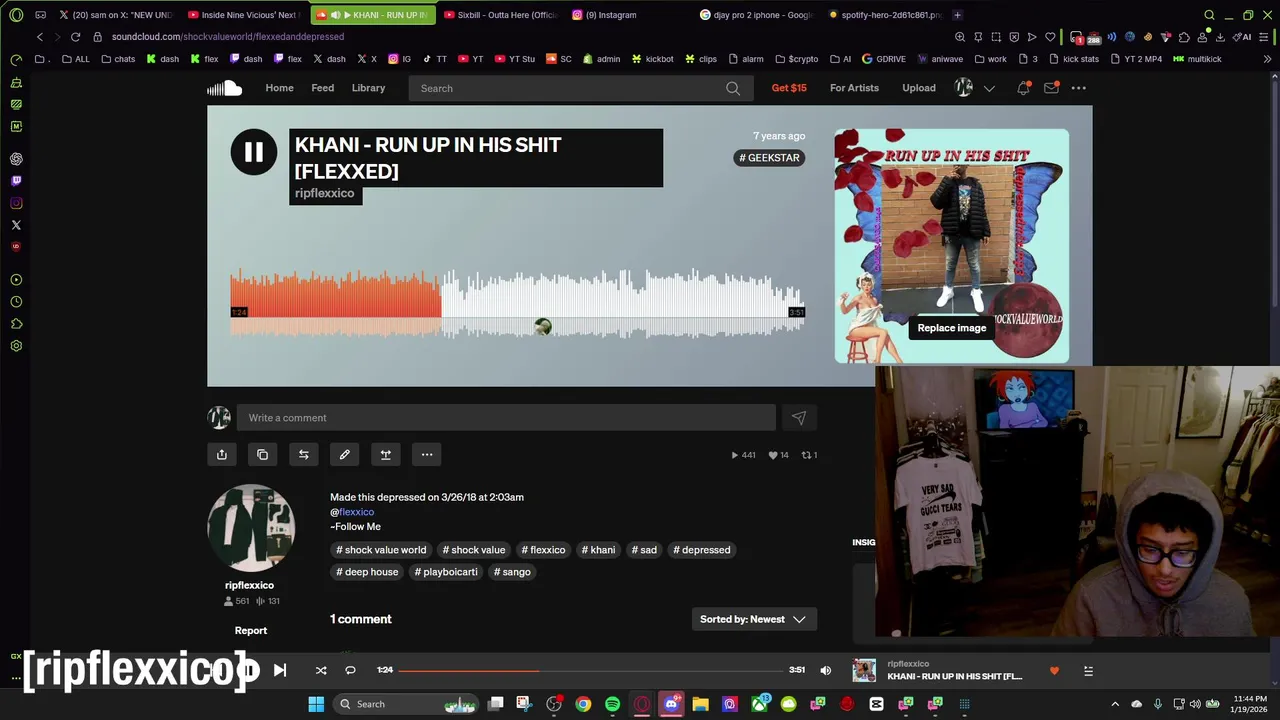Open For Artists page

click(x=854, y=88)
